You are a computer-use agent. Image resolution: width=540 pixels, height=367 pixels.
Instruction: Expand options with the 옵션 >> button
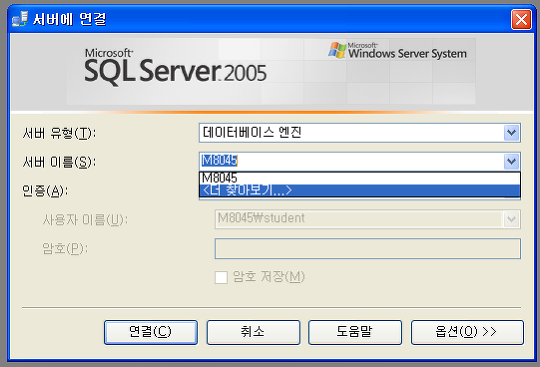tap(467, 332)
